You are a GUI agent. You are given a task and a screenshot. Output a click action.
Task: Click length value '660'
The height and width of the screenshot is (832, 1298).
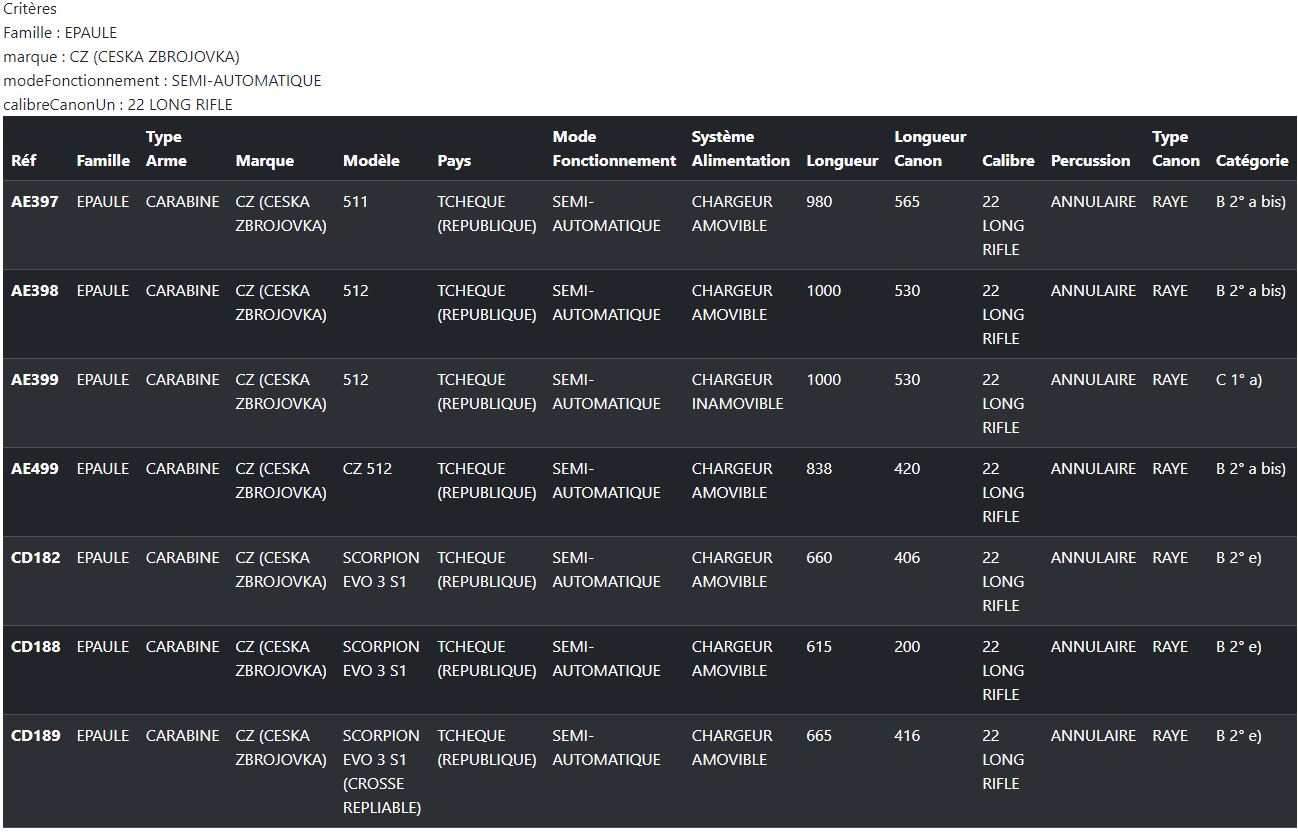(819, 557)
